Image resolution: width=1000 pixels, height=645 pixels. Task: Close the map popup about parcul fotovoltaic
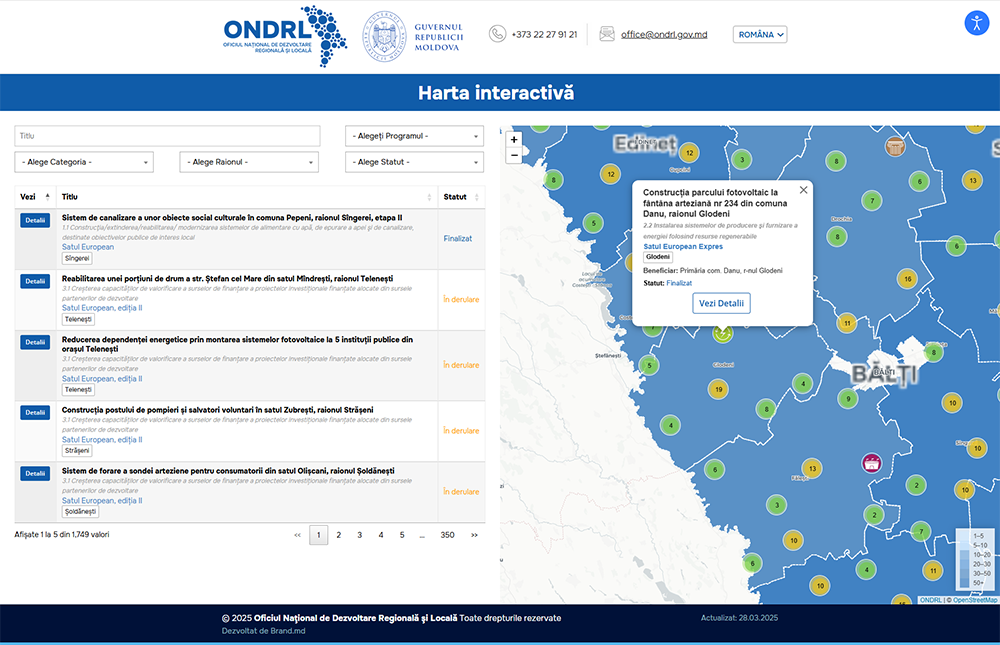point(803,190)
